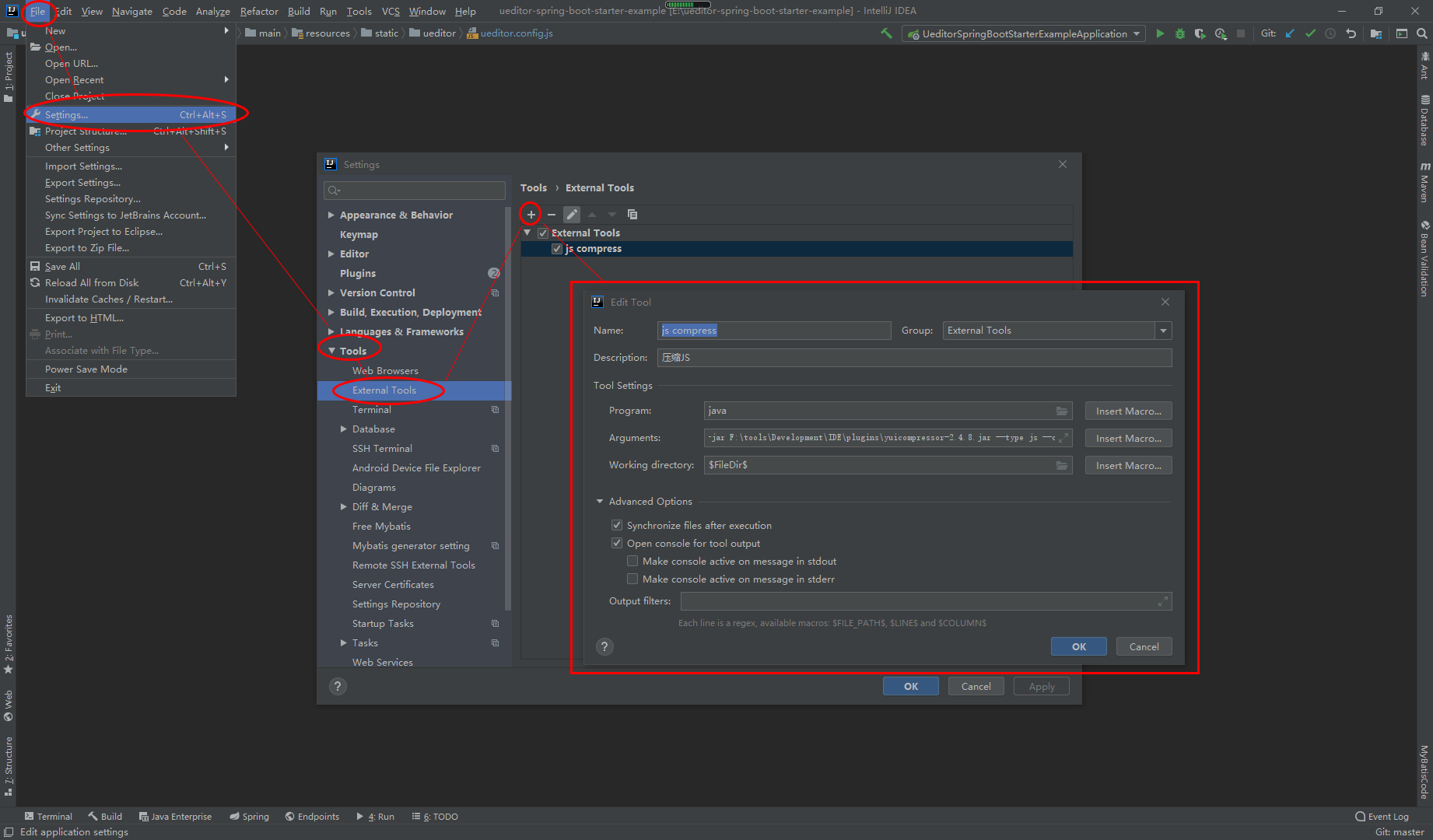Screen dimensions: 1433x840
Task: Click the progress bar in the title bar
Action: tap(688, 4)
